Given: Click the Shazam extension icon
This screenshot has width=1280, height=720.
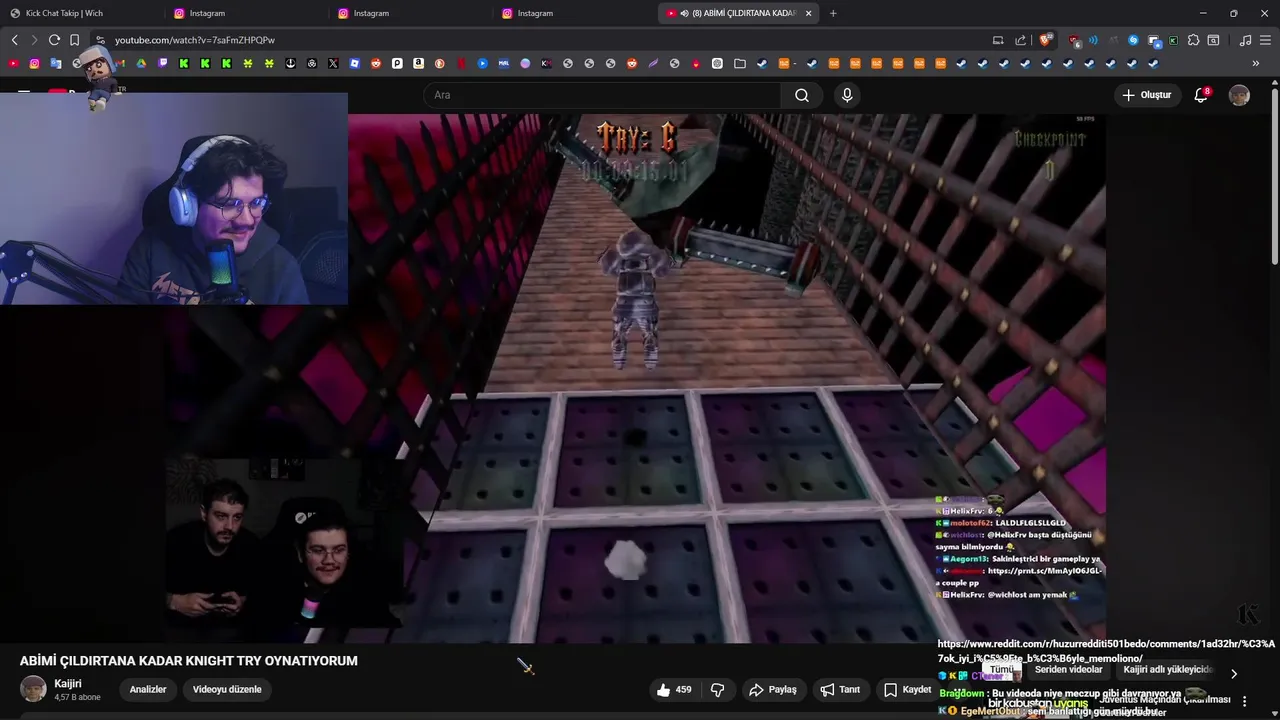Looking at the screenshot, I should point(1133,40).
